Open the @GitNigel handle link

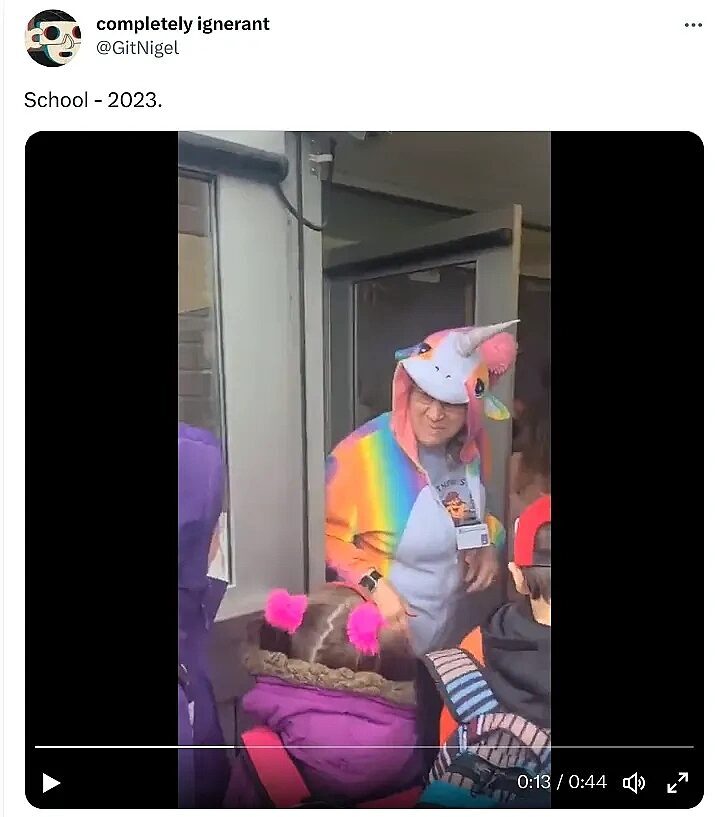click(x=138, y=48)
